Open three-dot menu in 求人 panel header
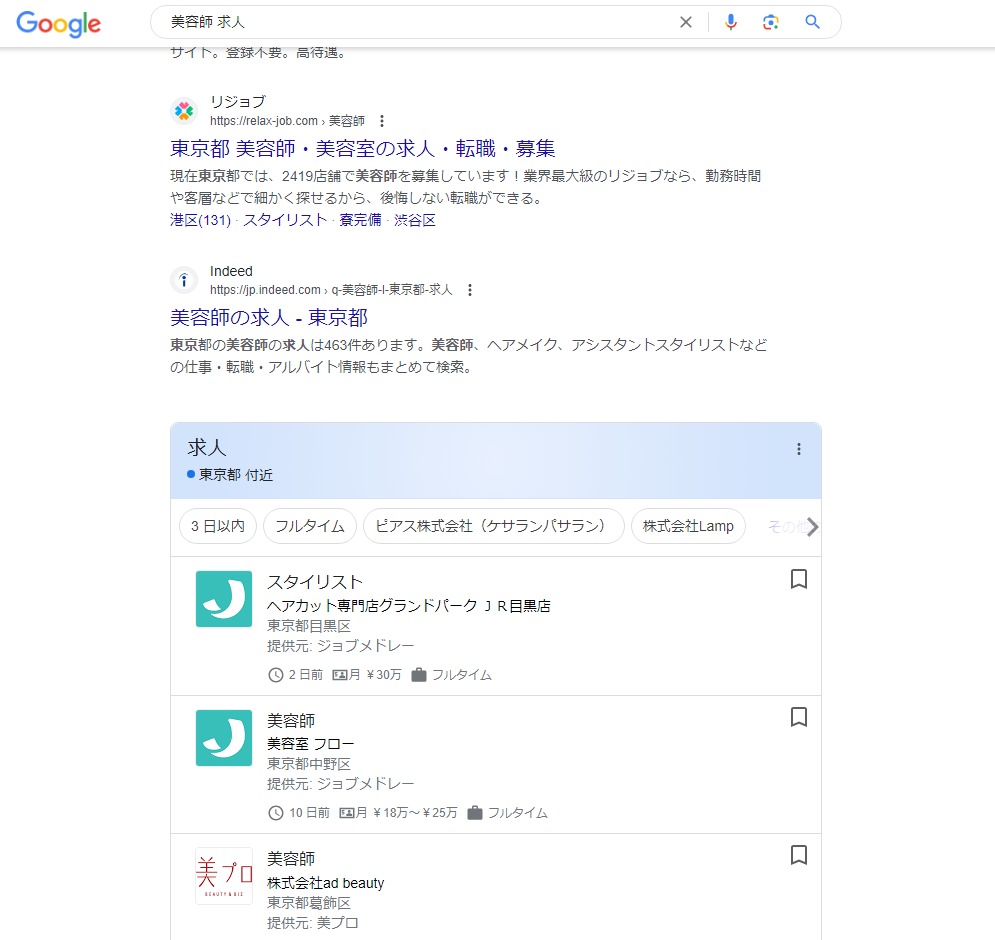This screenshot has height=940, width=995. (x=799, y=449)
